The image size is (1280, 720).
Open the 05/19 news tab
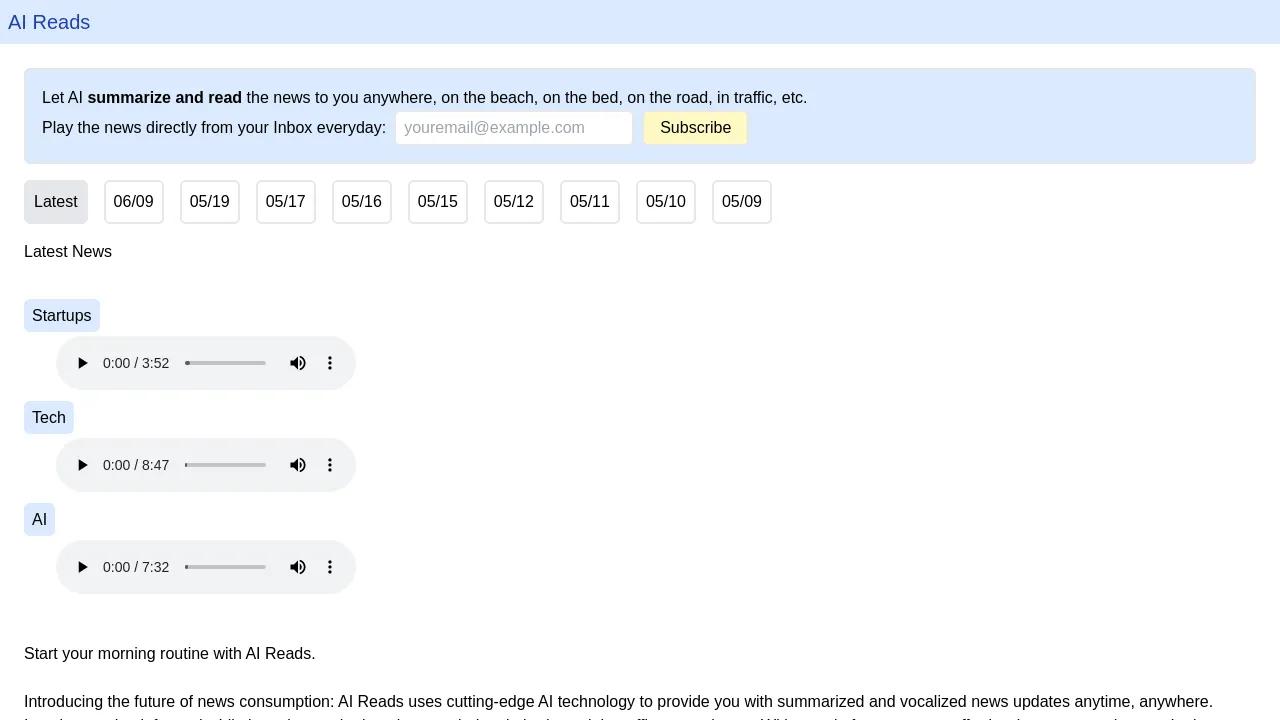coord(210,202)
